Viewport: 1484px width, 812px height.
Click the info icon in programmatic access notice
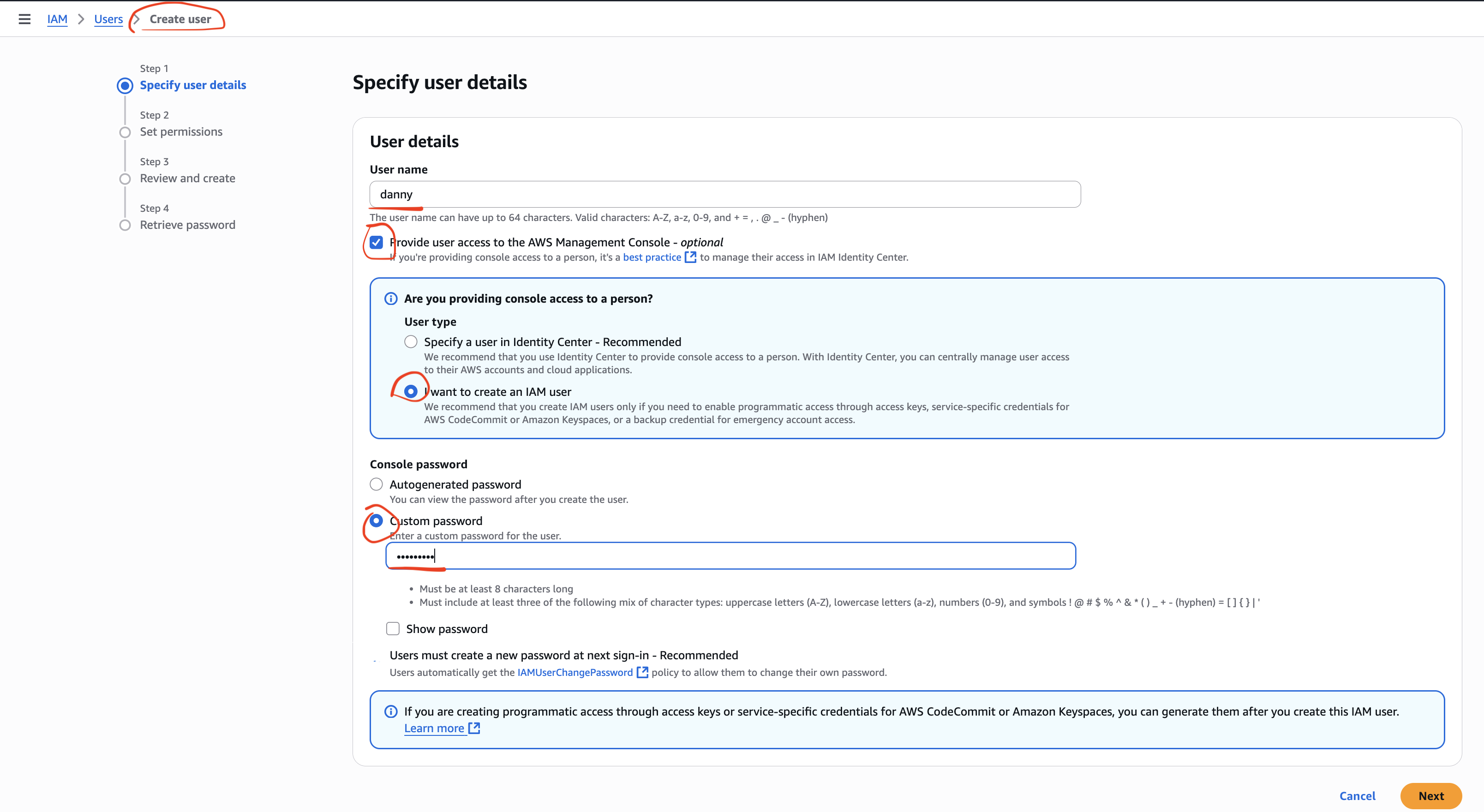[x=390, y=711]
